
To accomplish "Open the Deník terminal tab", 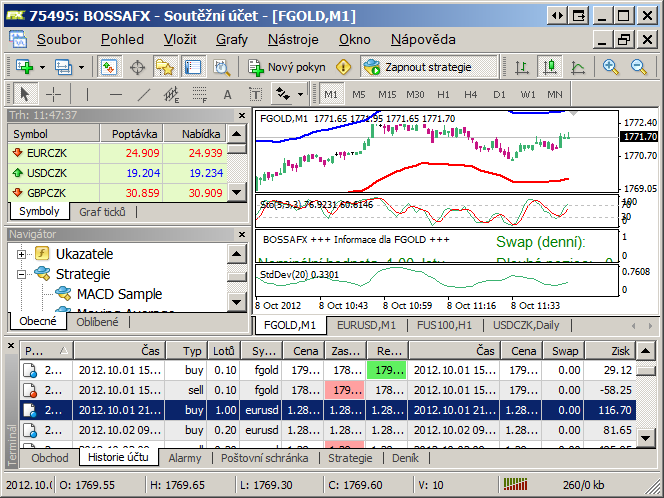I will point(405,458).
